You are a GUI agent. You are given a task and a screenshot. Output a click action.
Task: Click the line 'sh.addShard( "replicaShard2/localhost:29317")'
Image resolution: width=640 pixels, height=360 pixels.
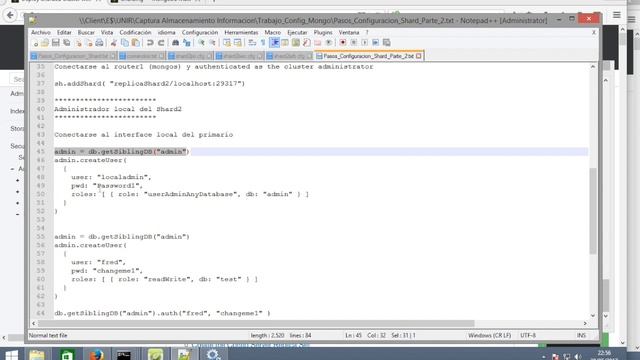150,83
